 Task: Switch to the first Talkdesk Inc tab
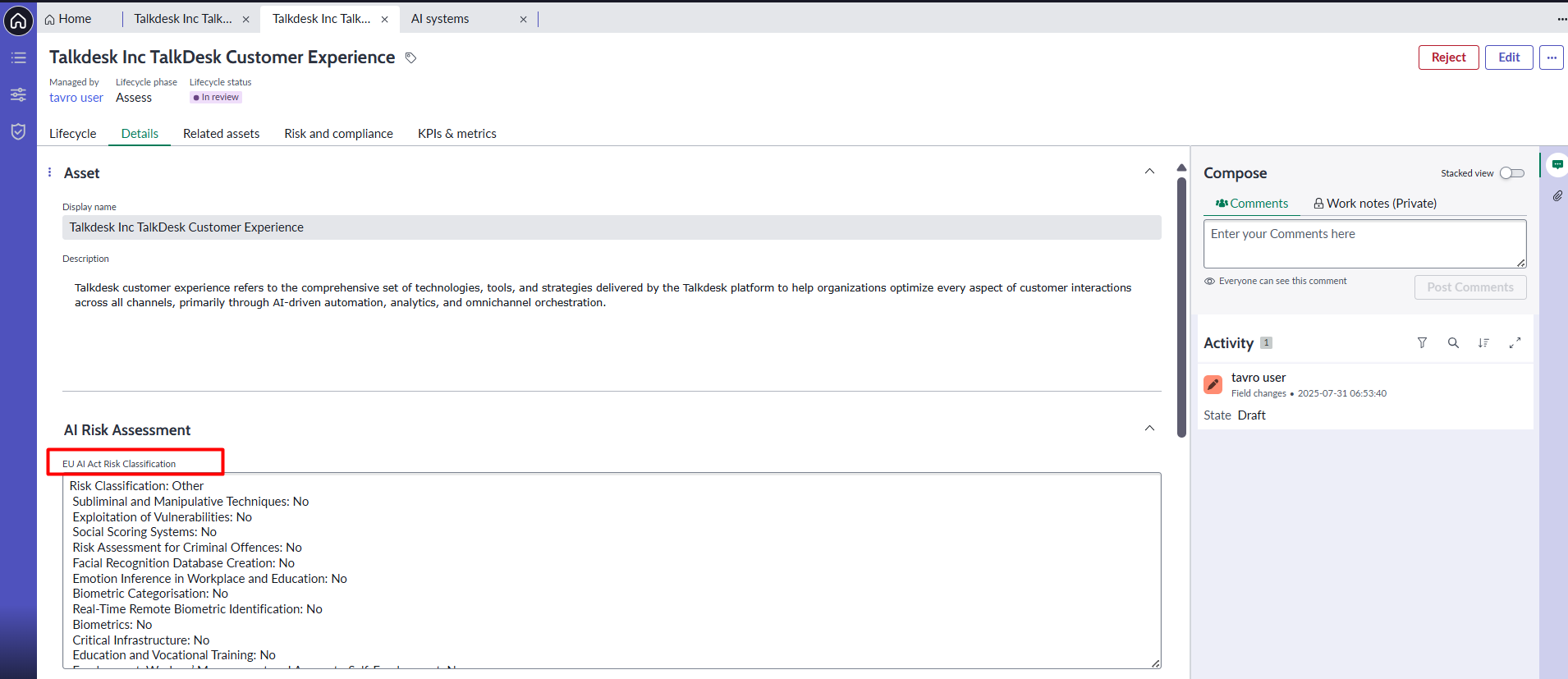tap(183, 19)
